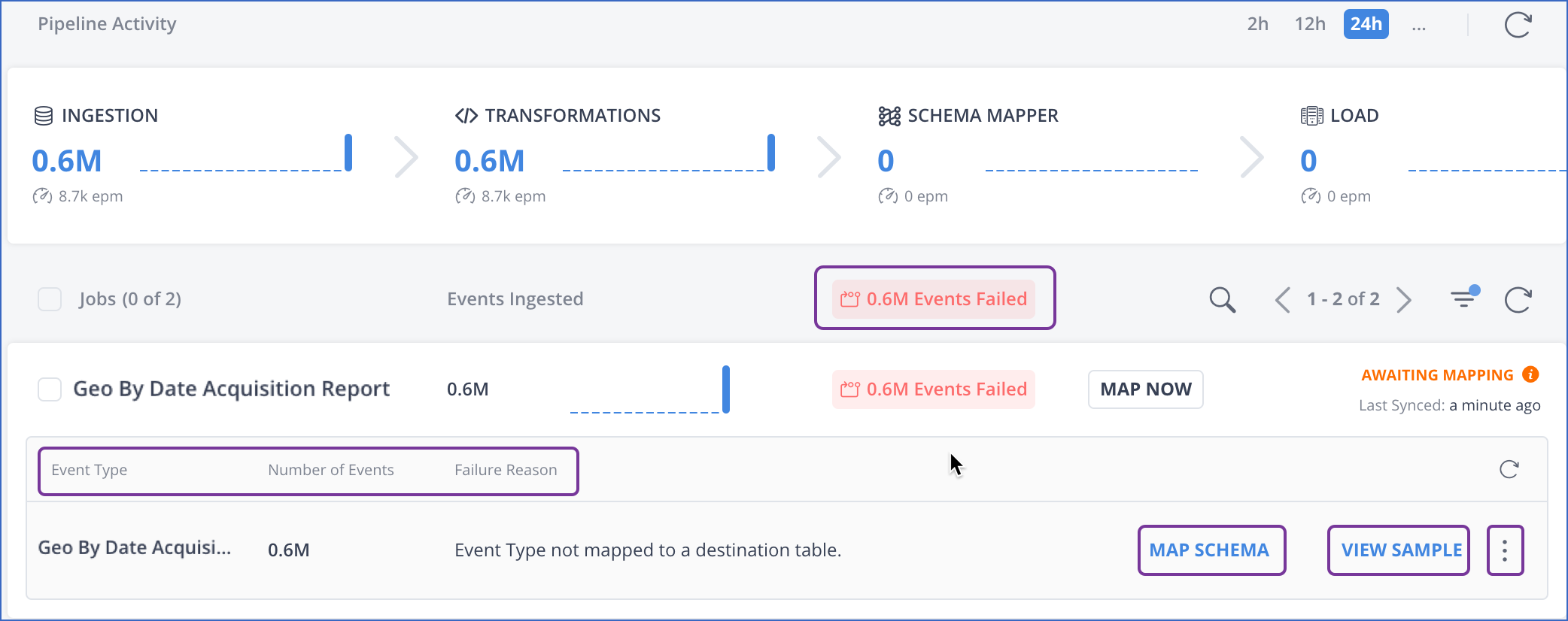
Task: Click the Ingestion 0.6M count
Action: [x=66, y=161]
